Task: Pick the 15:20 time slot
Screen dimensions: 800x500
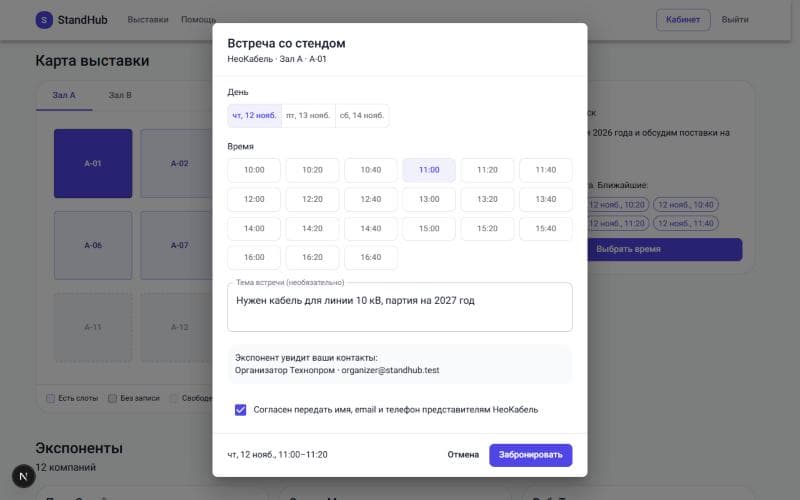Action: click(487, 229)
